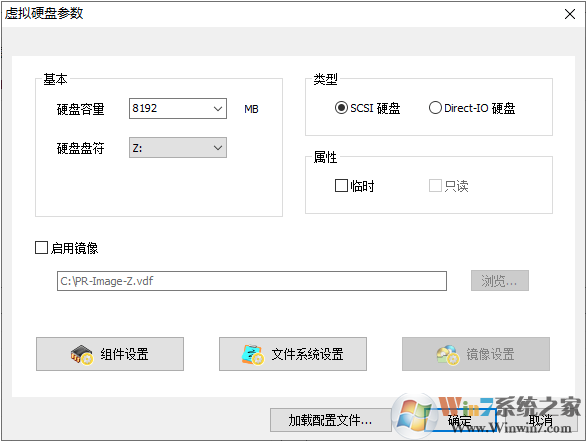Viewport: 588px width, 442px height.
Task: Click the 浏览... button
Action: (x=500, y=281)
